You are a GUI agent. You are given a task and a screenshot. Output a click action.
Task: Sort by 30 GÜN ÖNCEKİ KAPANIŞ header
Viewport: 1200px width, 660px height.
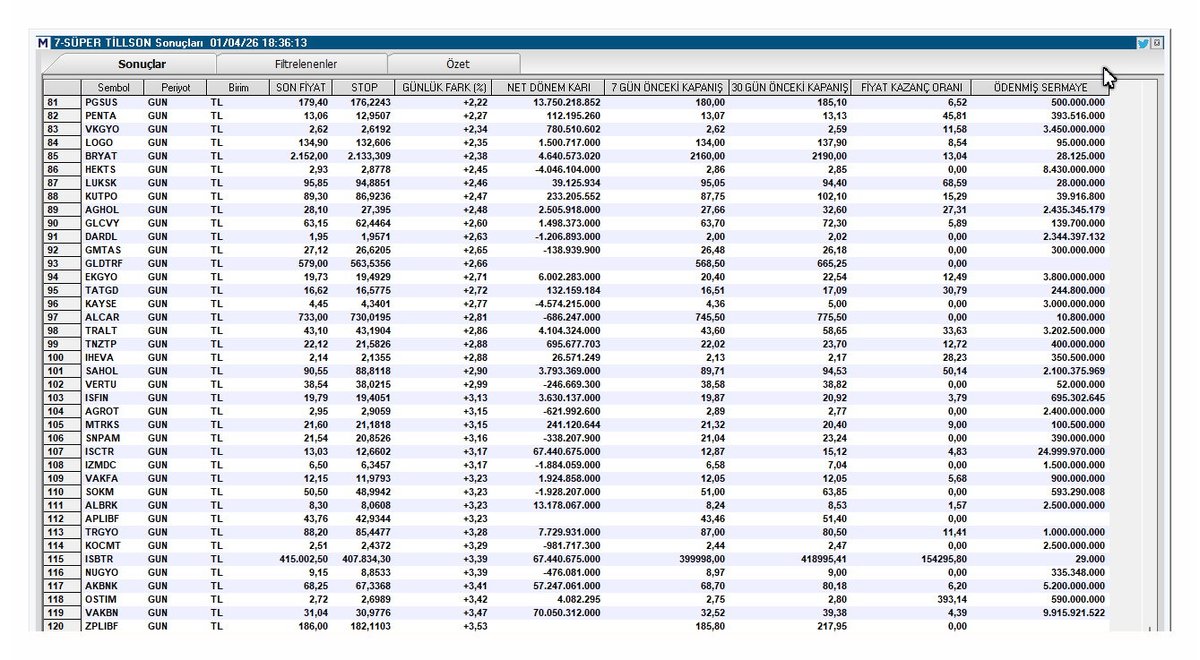tap(790, 88)
